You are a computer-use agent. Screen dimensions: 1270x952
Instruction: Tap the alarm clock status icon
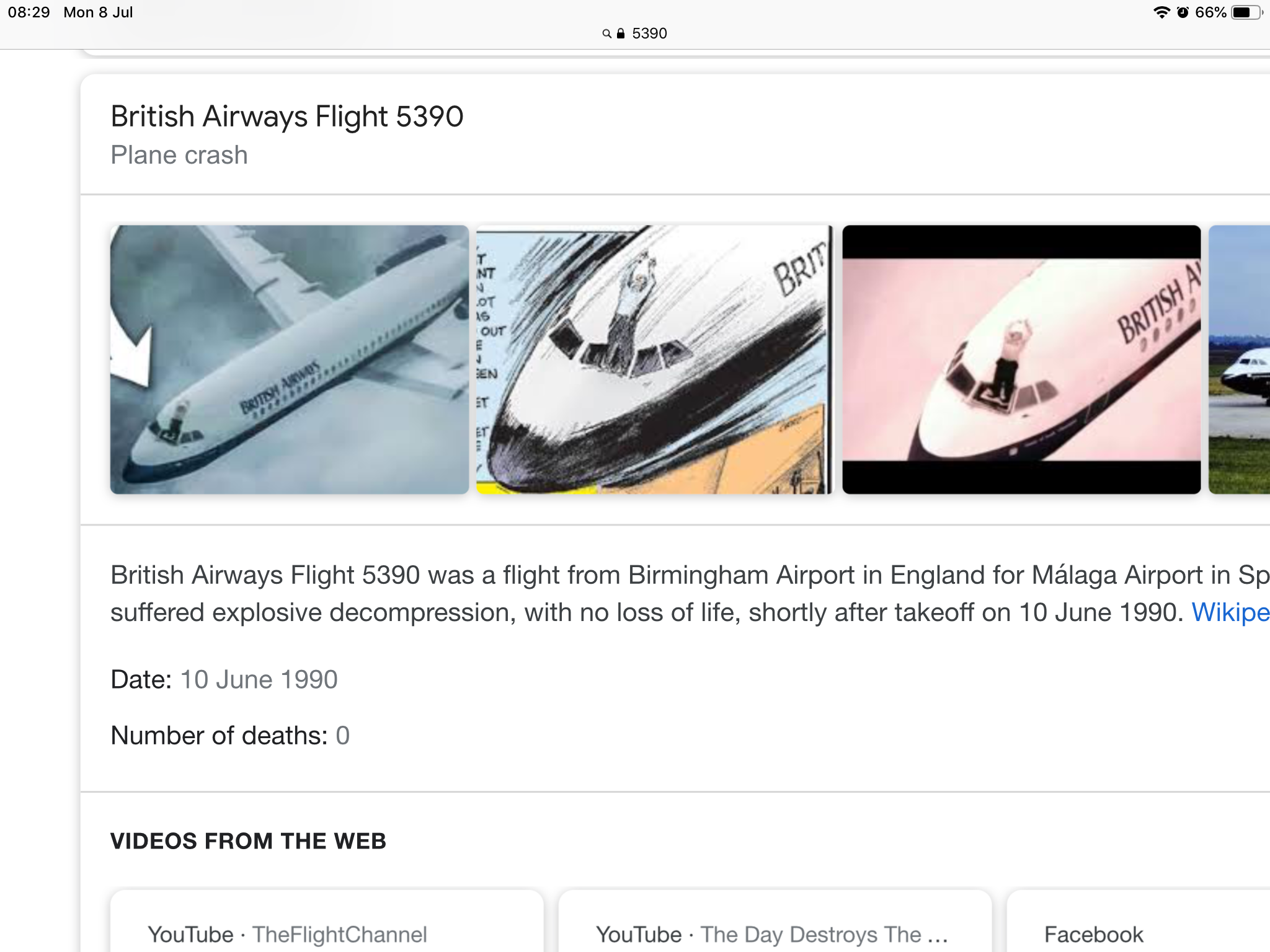coord(1183,12)
